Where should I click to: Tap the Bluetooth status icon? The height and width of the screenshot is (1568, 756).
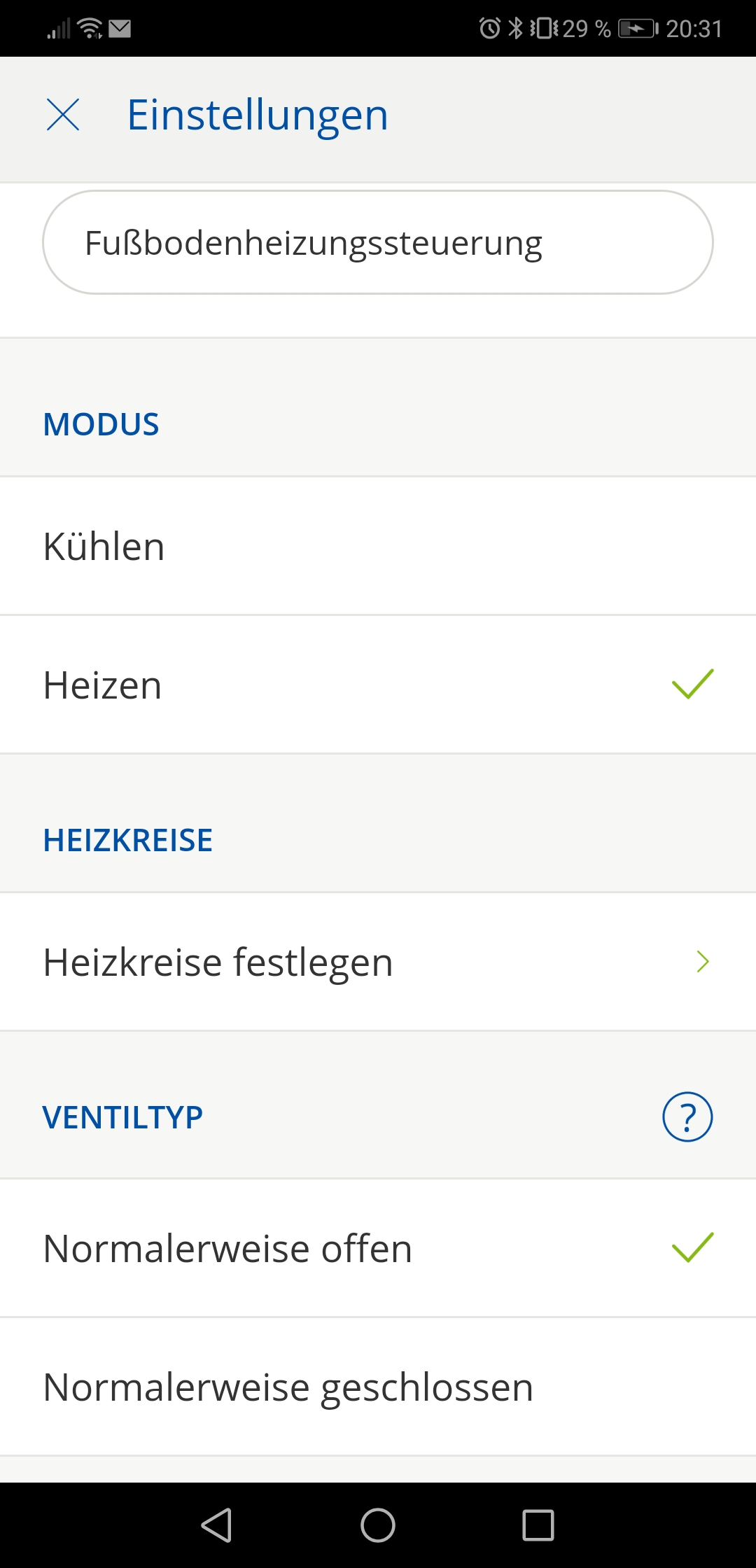coord(516,29)
